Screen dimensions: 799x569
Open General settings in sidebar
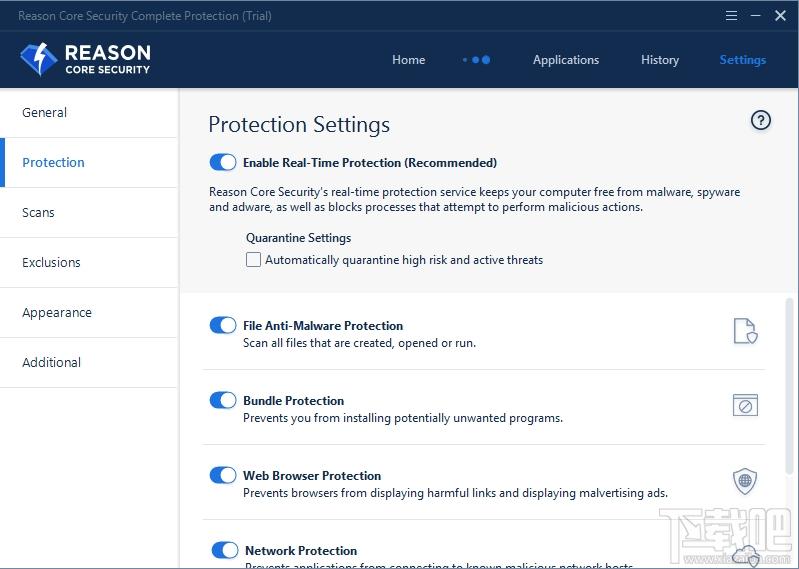click(x=89, y=113)
